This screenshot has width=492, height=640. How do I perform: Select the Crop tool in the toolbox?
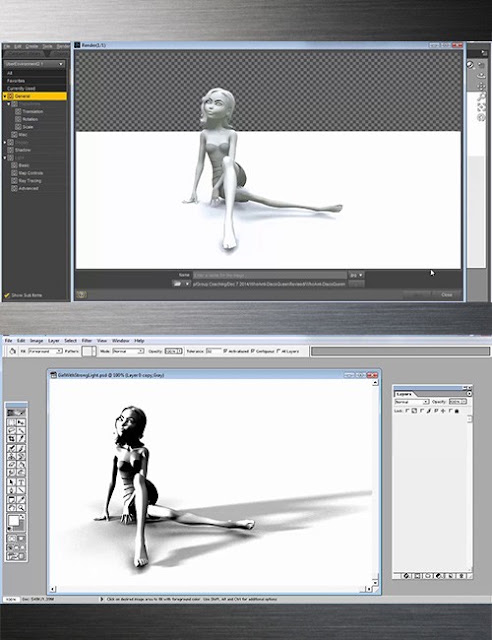click(11, 439)
